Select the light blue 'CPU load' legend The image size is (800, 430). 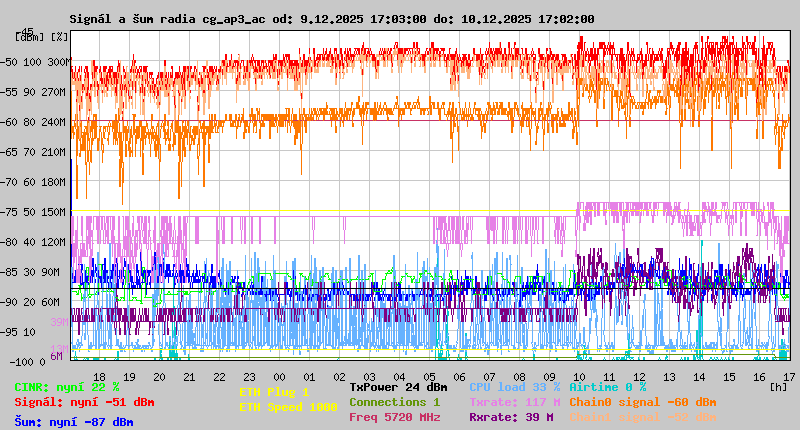[x=514, y=387]
